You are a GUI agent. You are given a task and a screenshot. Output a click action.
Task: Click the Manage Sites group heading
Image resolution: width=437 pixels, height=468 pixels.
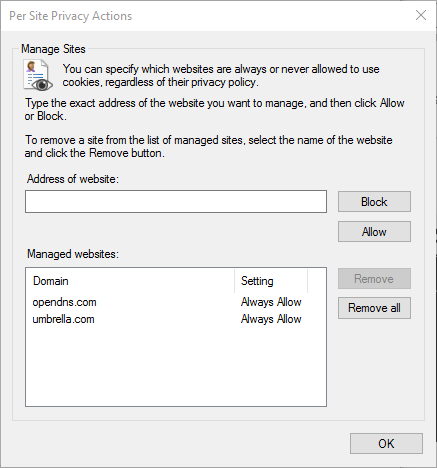(x=53, y=49)
